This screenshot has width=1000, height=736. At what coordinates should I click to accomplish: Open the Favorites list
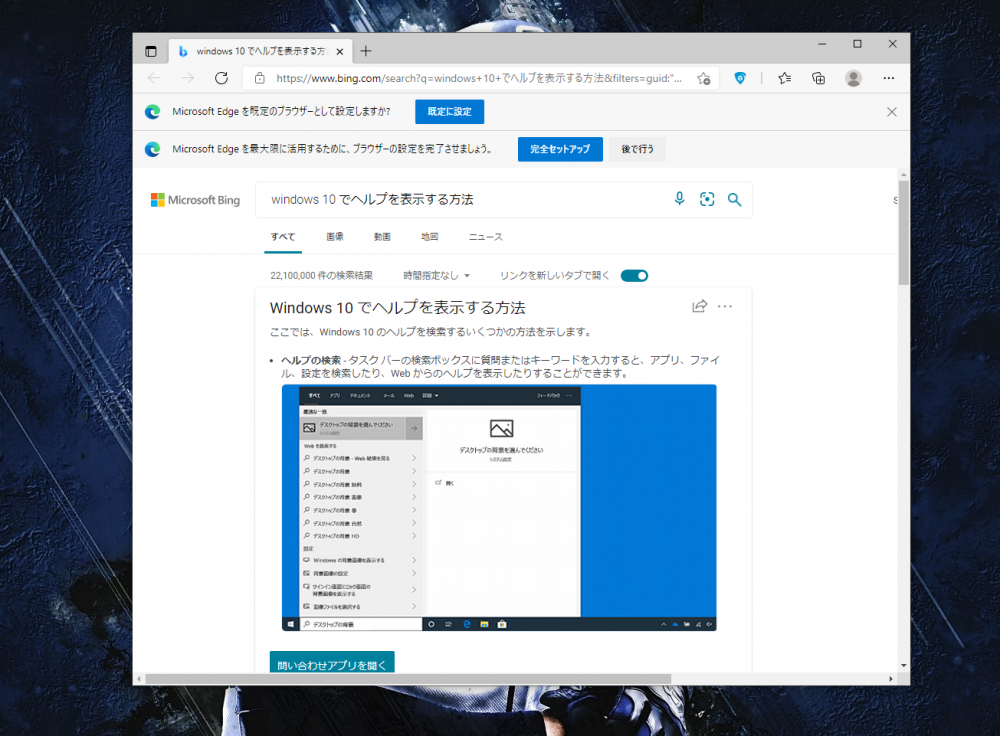(x=784, y=78)
